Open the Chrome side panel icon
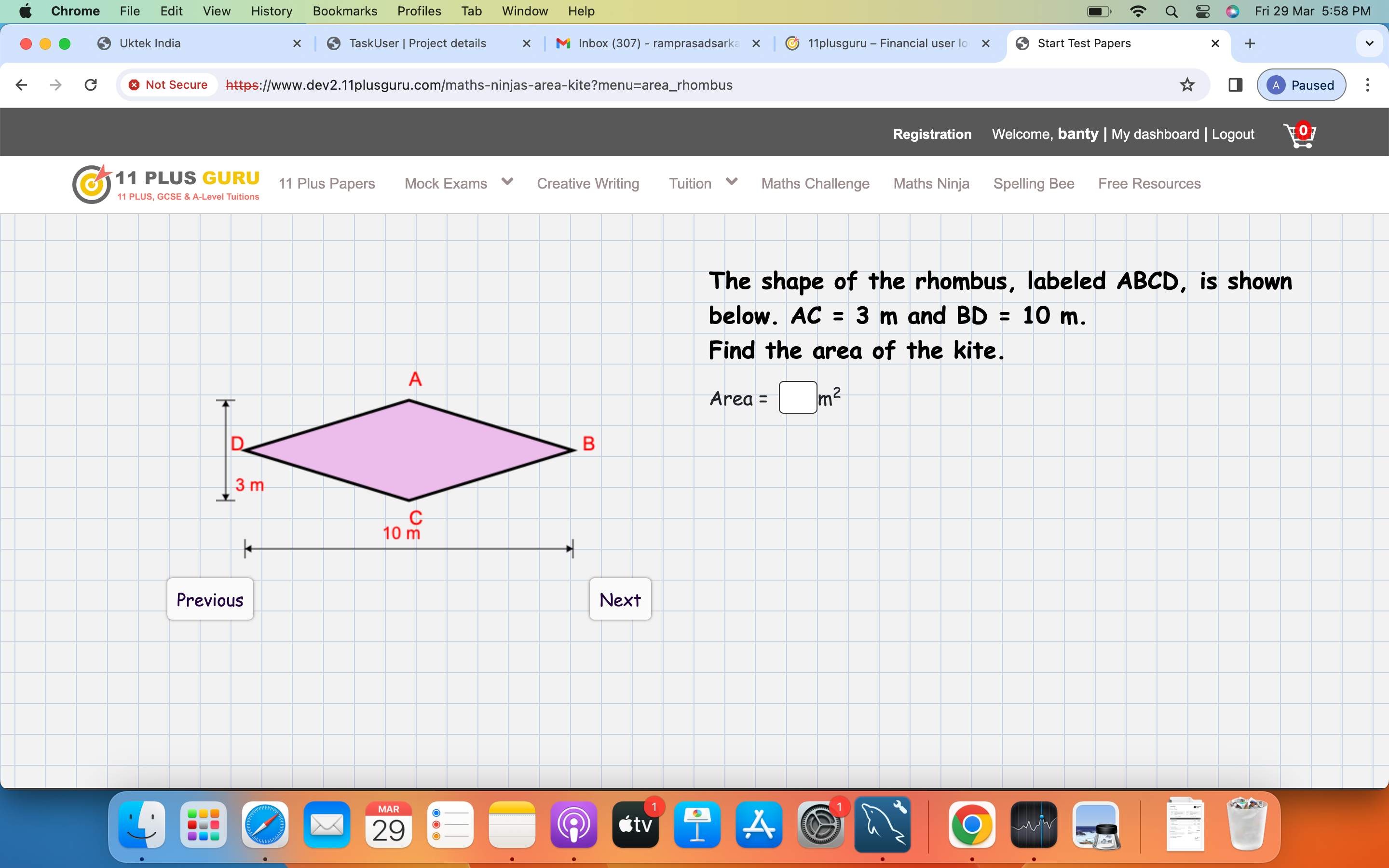Image resolution: width=1389 pixels, height=868 pixels. tap(1235, 85)
